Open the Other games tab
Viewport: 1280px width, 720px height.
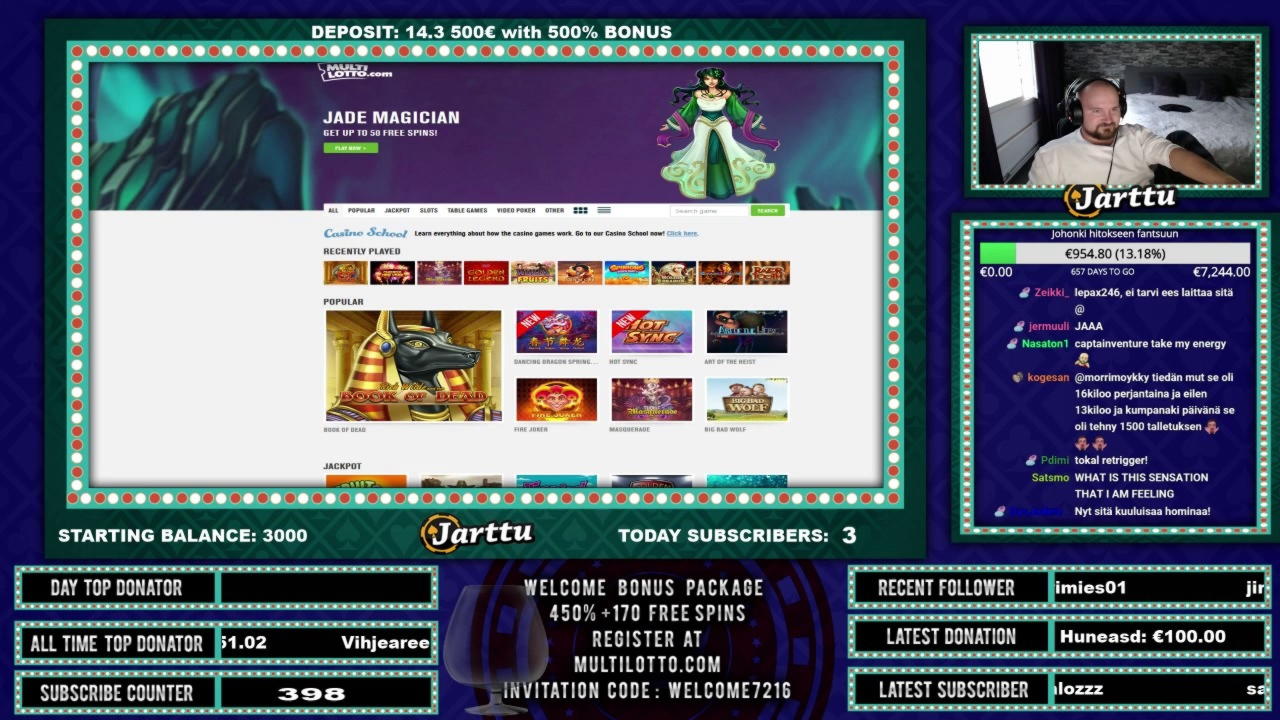[x=554, y=211]
